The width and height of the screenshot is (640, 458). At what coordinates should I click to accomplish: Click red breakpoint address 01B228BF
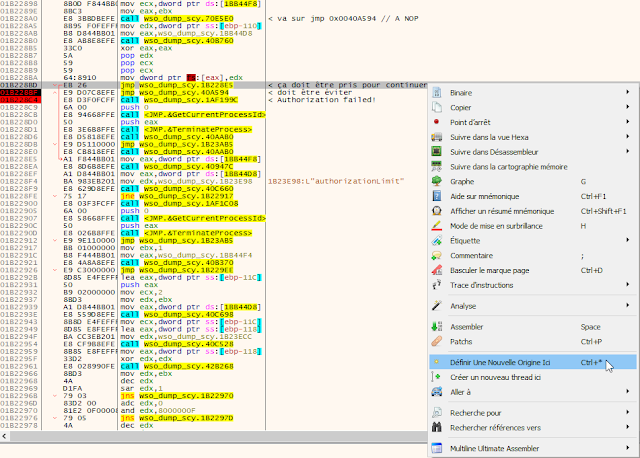tap(20, 93)
